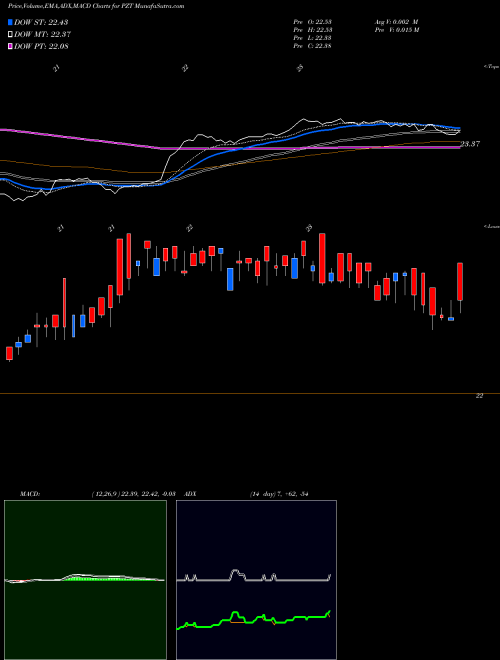Click the 22 price level label
Viewport: 500px width, 660px height.
pyautogui.click(x=479, y=396)
